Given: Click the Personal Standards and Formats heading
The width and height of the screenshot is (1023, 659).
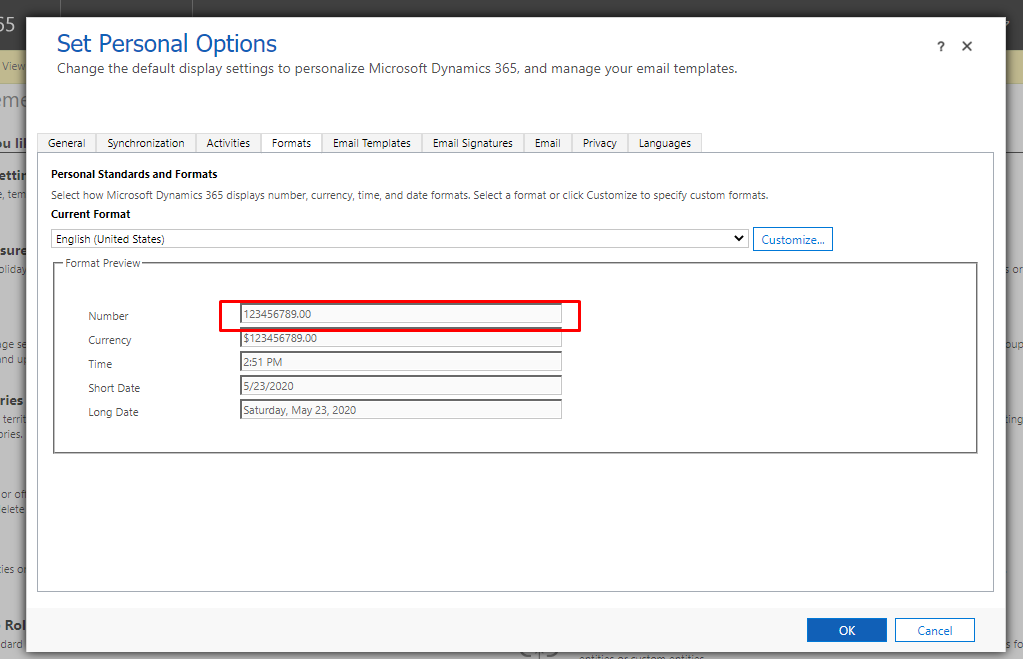Looking at the screenshot, I should coord(134,174).
